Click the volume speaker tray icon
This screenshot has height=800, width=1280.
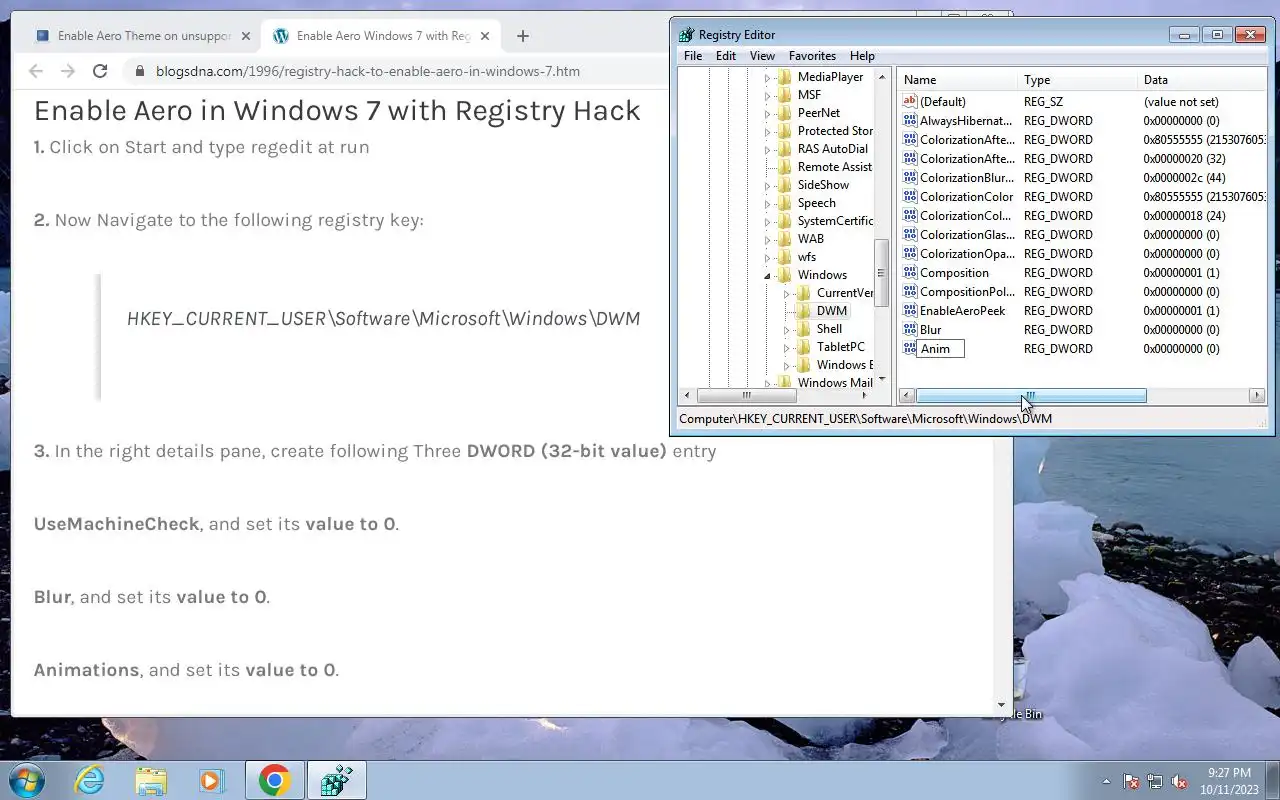[1180, 781]
